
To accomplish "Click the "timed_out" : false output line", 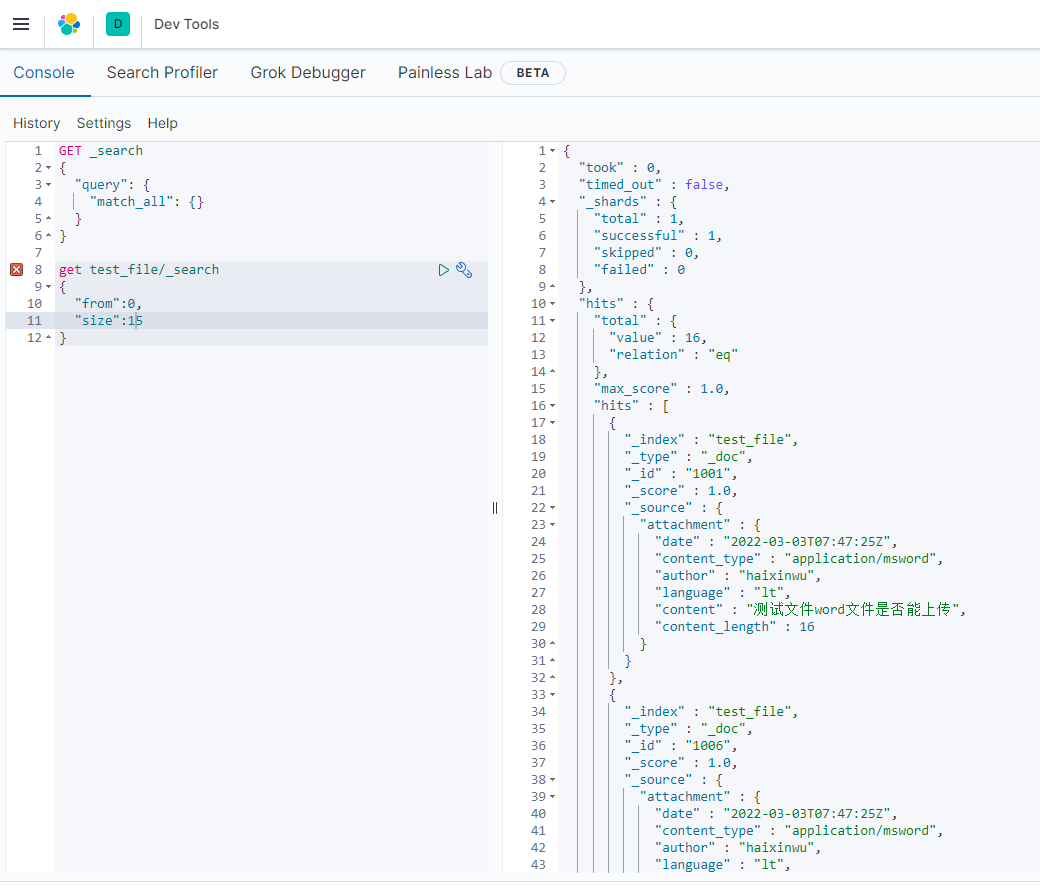I will point(654,185).
